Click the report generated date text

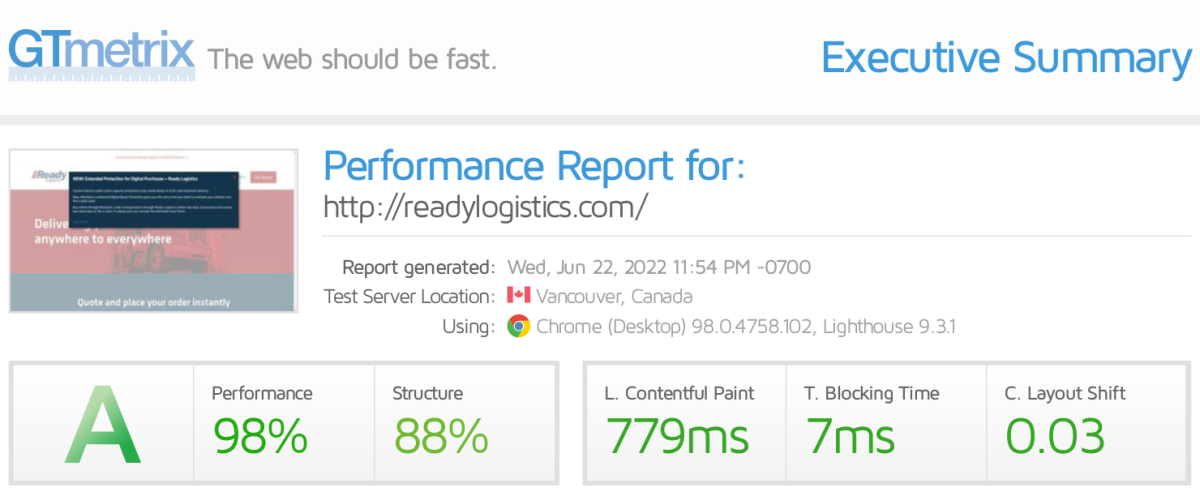[659, 267]
